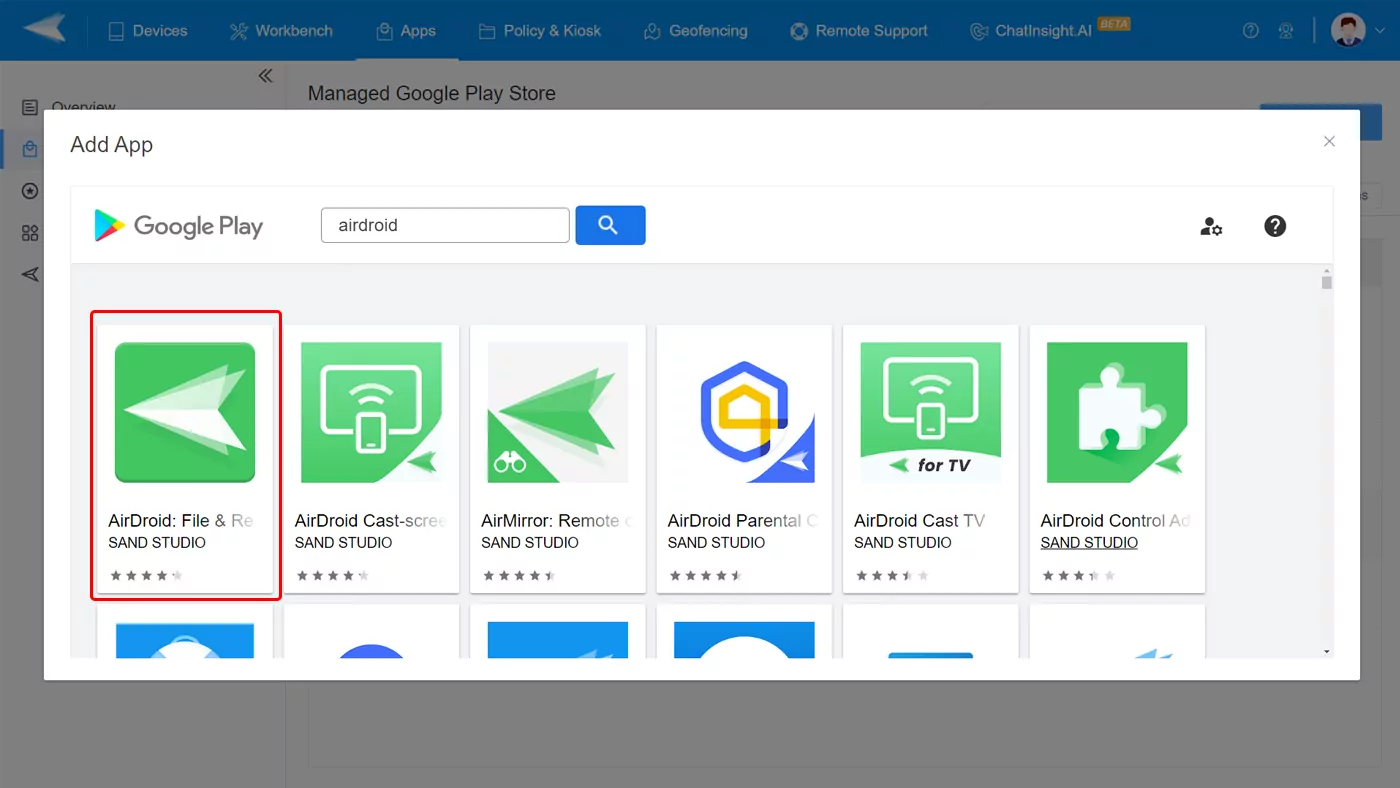Image resolution: width=1400 pixels, height=788 pixels.
Task: Collapse the left sidebar with the double chevron
Action: coord(265,76)
